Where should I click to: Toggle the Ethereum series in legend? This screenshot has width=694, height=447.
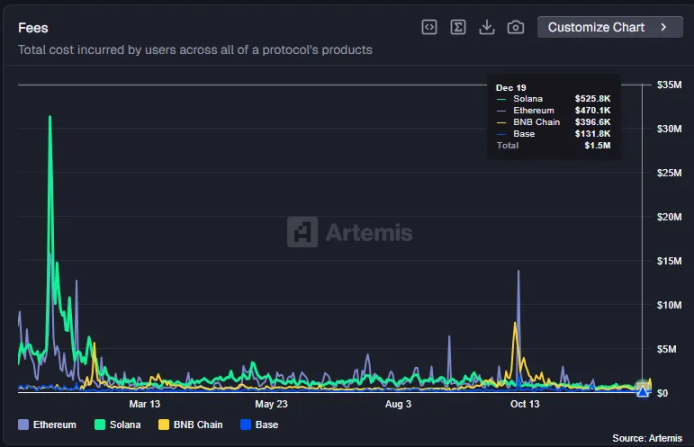(54, 425)
